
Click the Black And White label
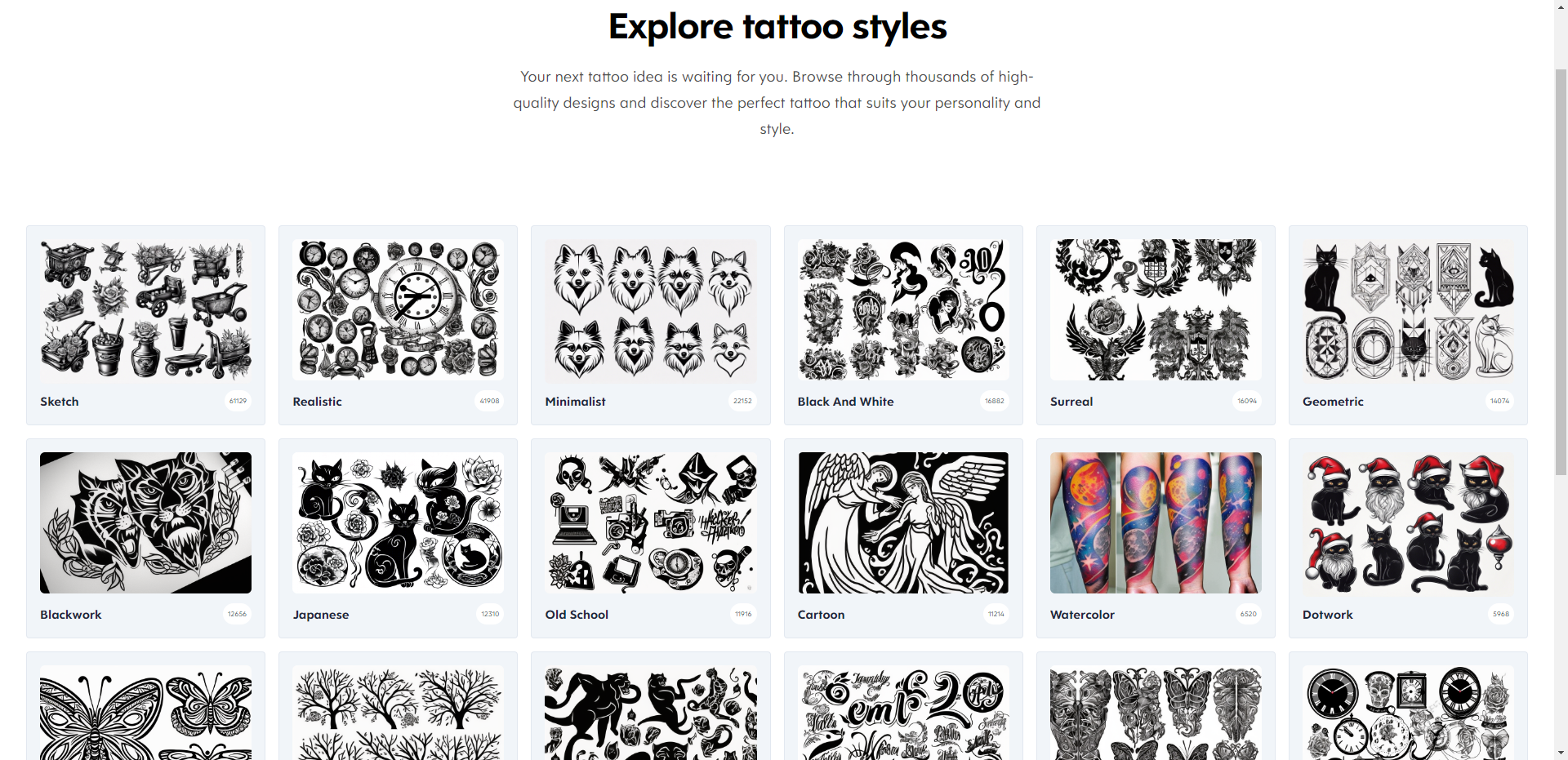845,402
